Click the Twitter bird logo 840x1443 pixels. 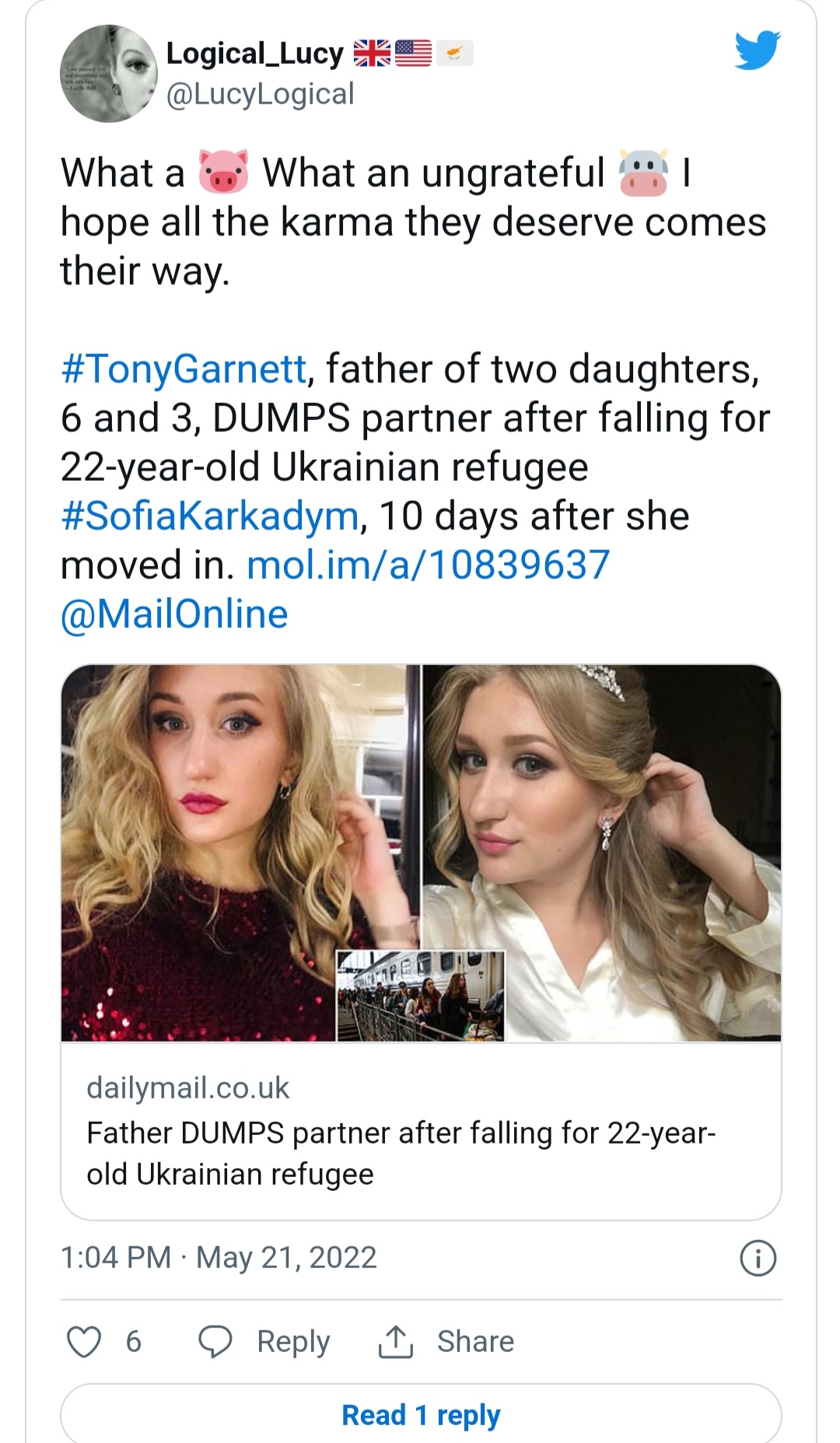[758, 51]
